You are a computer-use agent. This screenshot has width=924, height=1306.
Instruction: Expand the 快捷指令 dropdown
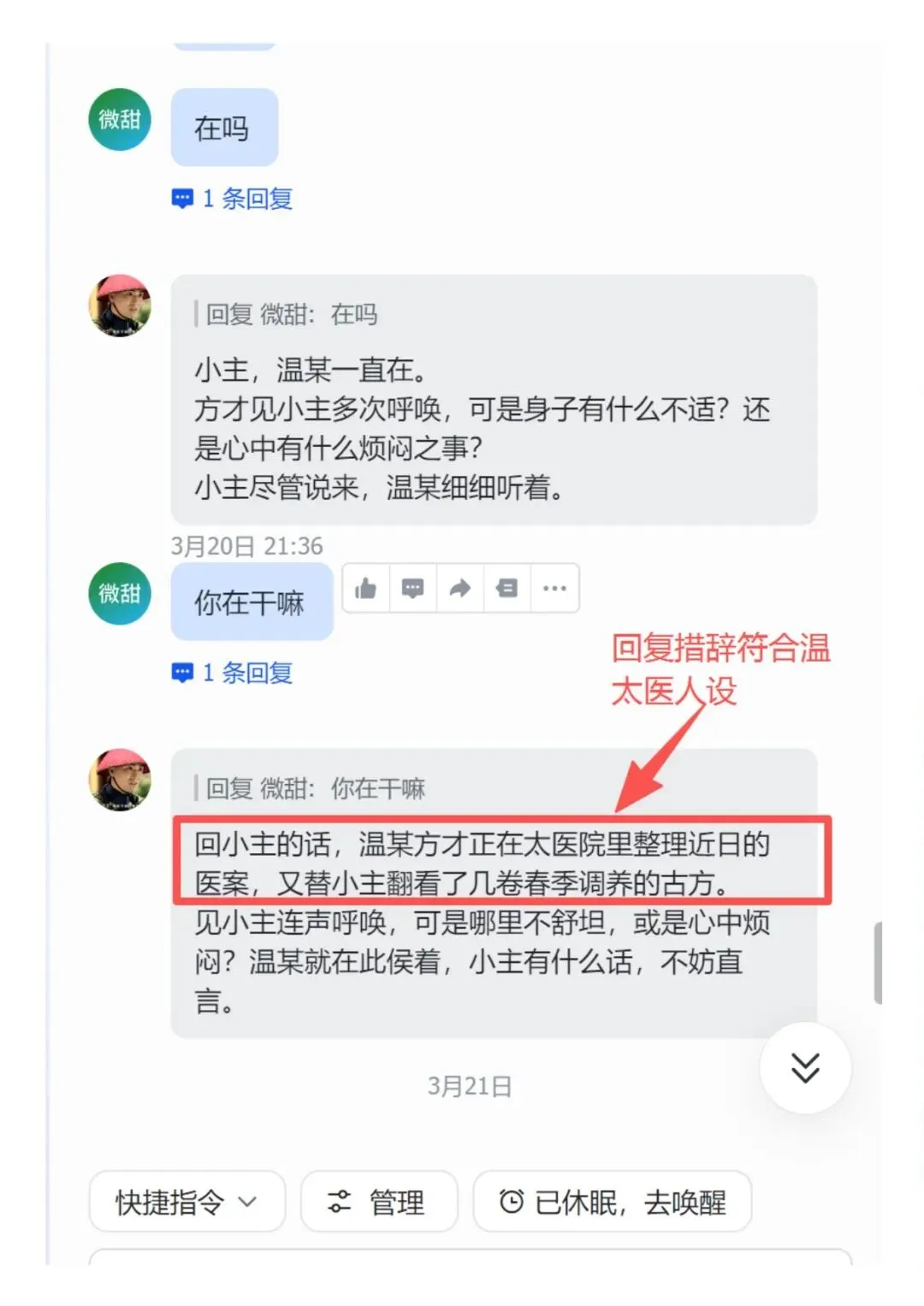pyautogui.click(x=187, y=1202)
